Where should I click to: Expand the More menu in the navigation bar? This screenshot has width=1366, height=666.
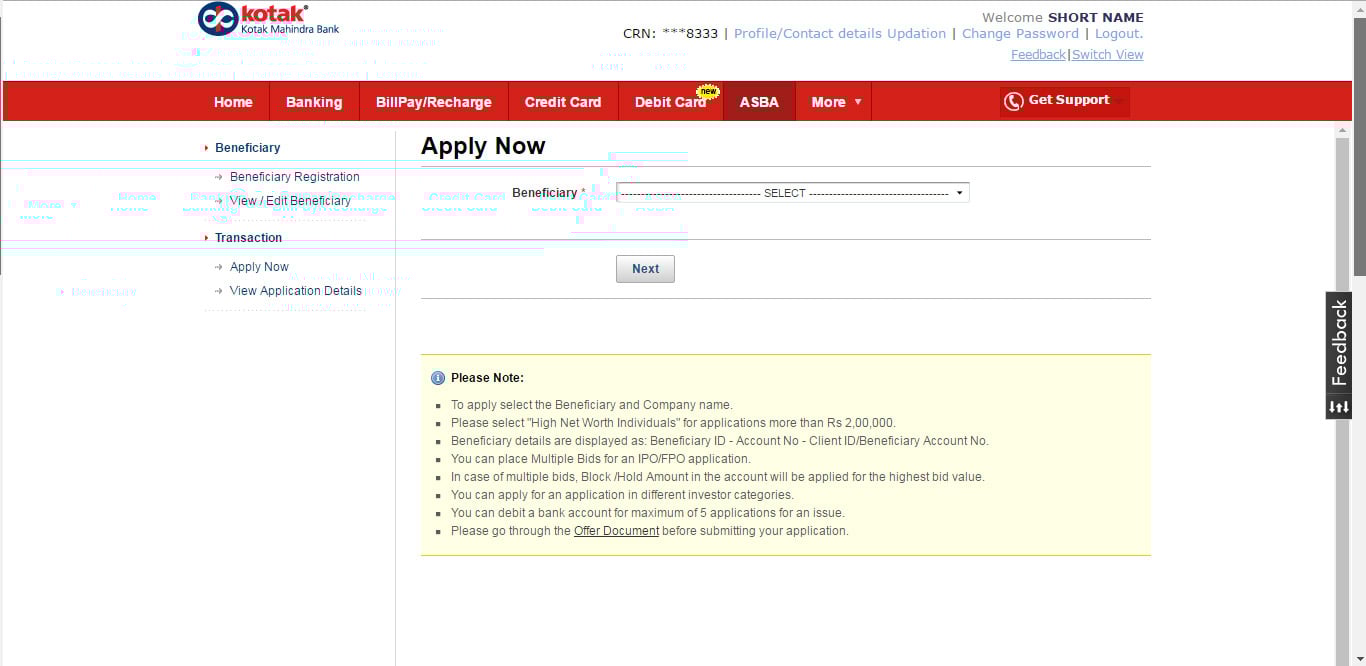click(834, 102)
